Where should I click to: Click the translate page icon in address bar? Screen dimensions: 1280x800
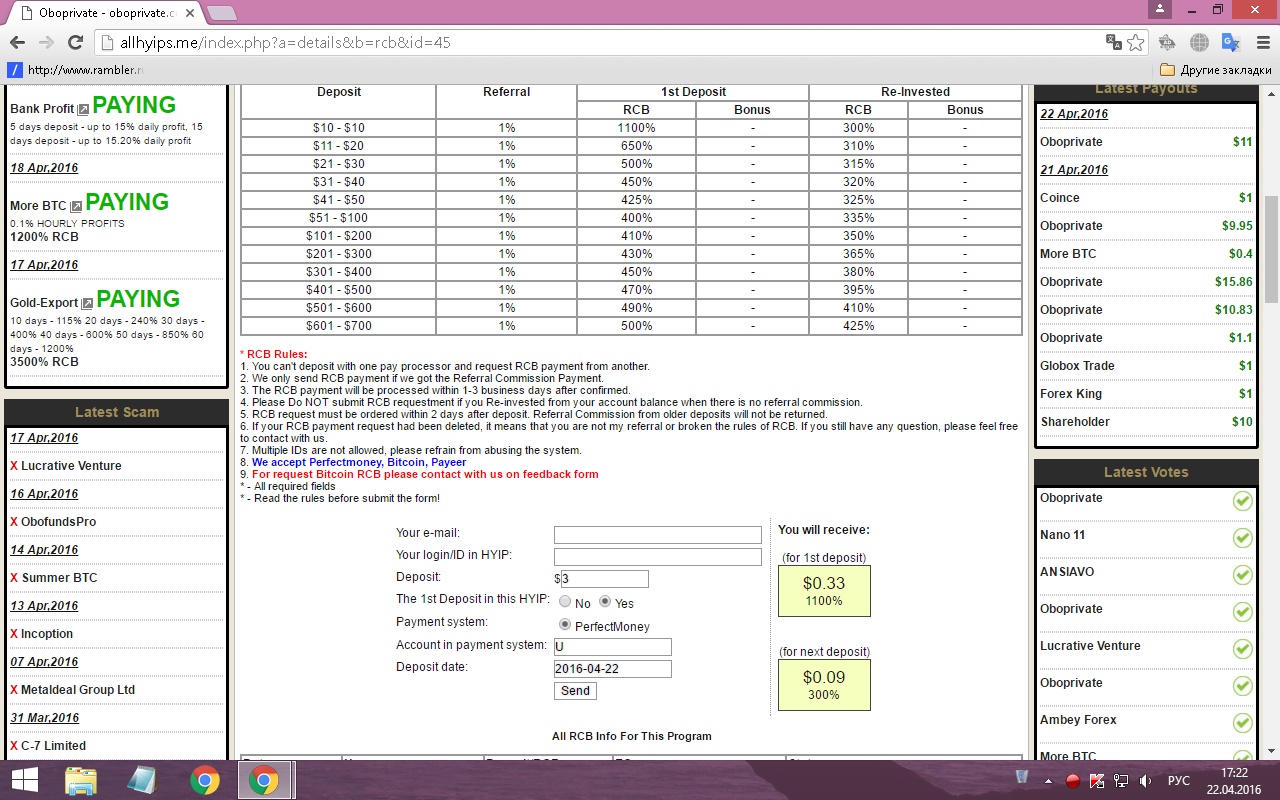1113,43
